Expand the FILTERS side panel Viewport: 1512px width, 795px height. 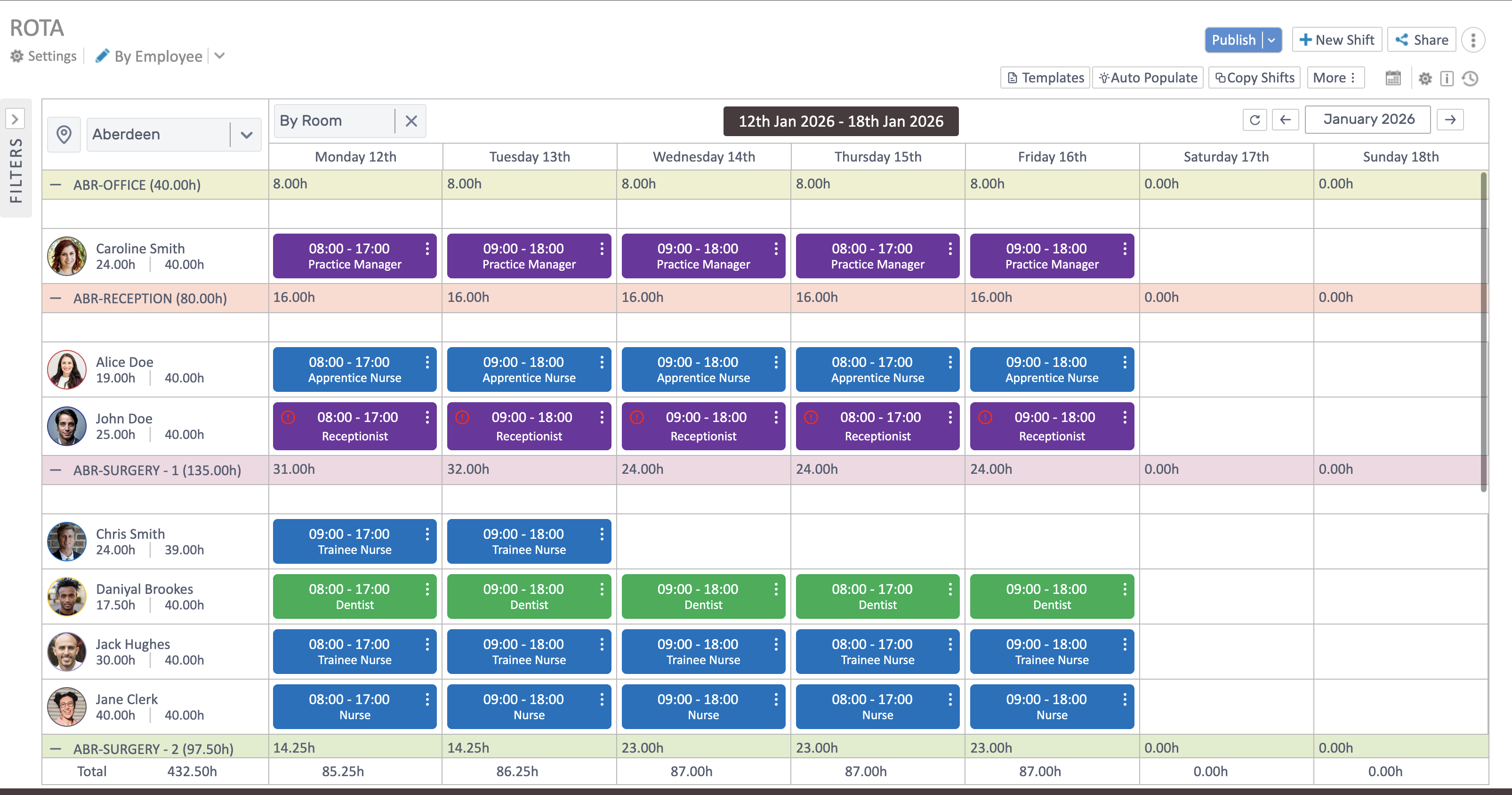coord(15,119)
